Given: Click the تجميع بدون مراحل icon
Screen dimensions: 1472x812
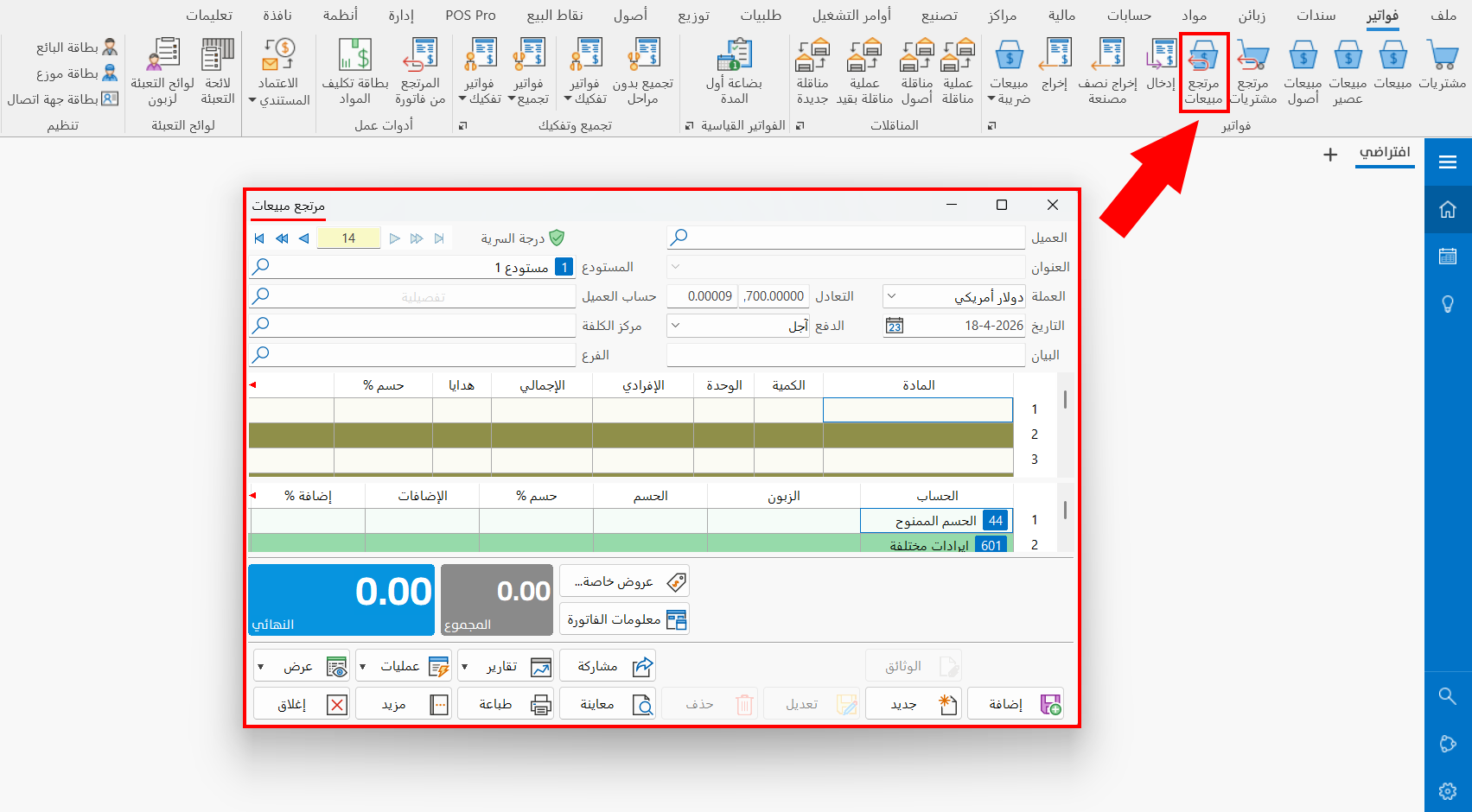Looking at the screenshot, I should click(x=643, y=73).
